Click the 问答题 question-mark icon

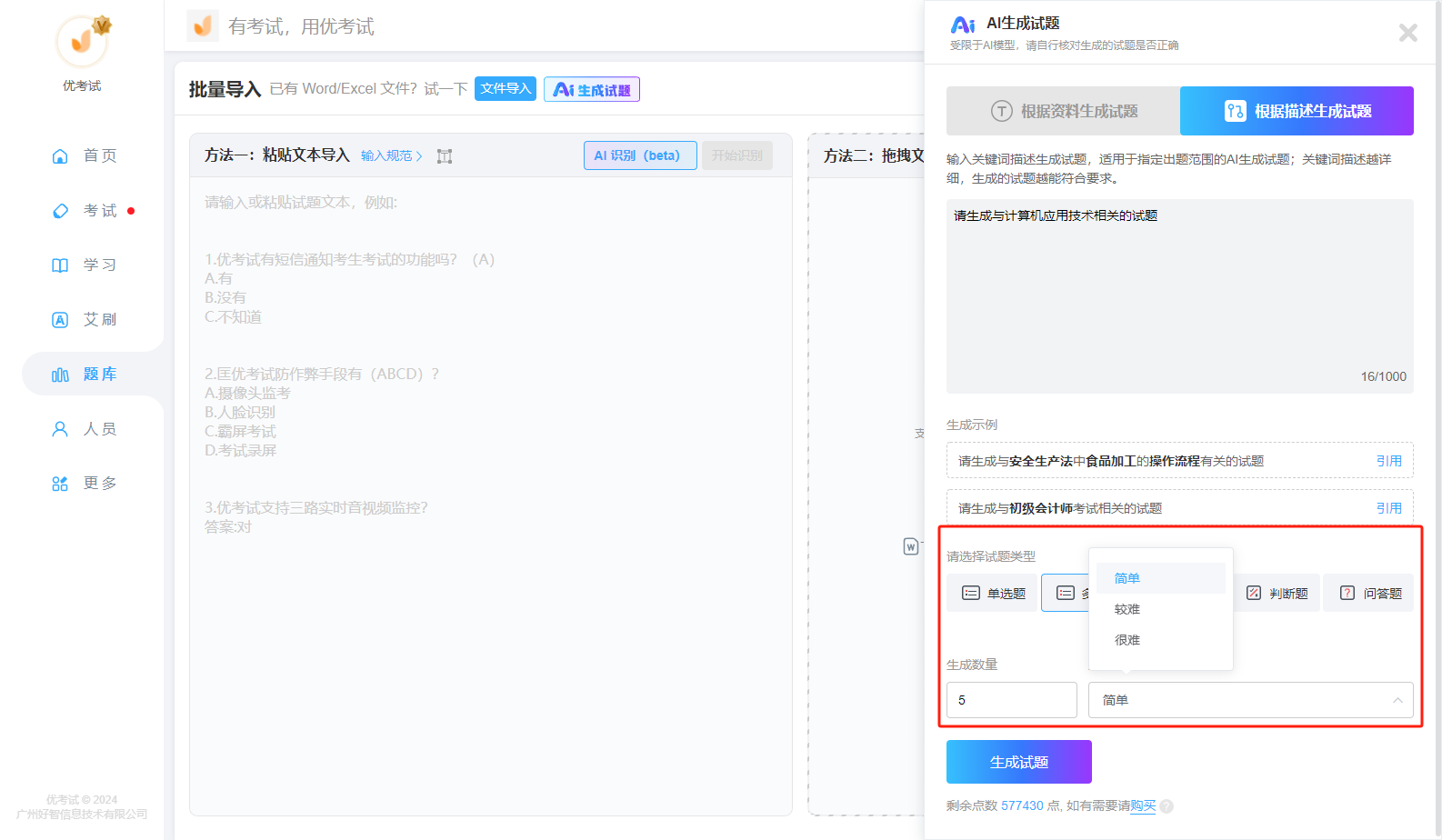[1347, 593]
